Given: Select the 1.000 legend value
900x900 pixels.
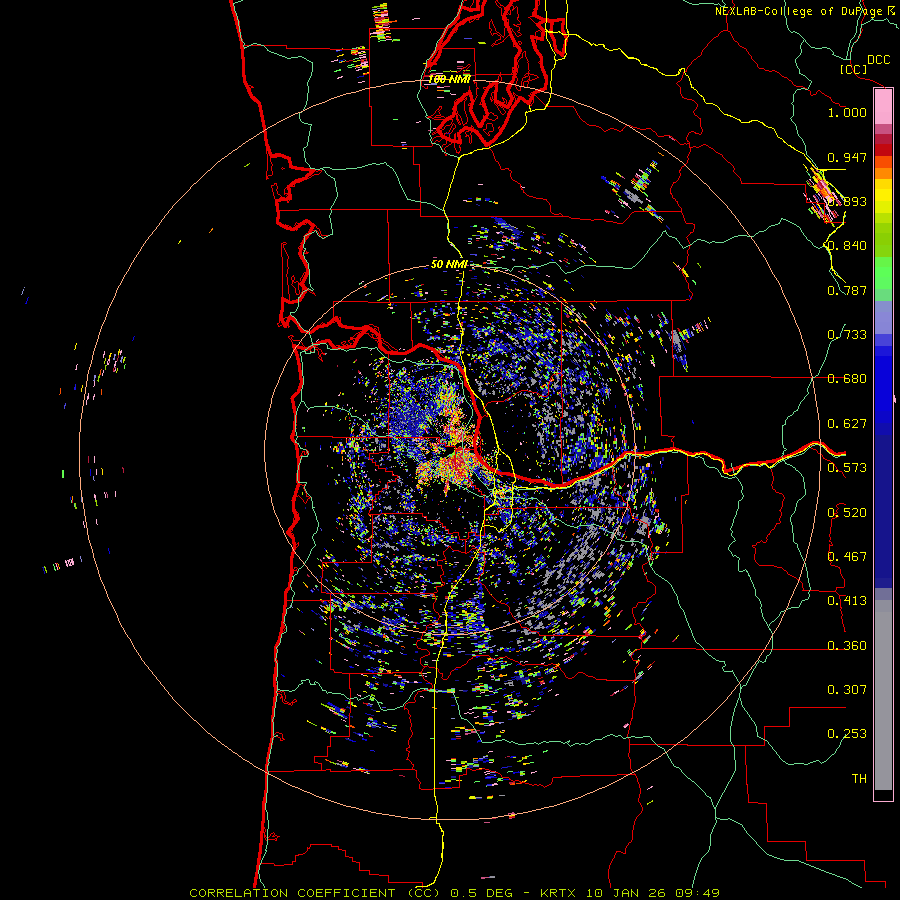Looking at the screenshot, I should 847,112.
